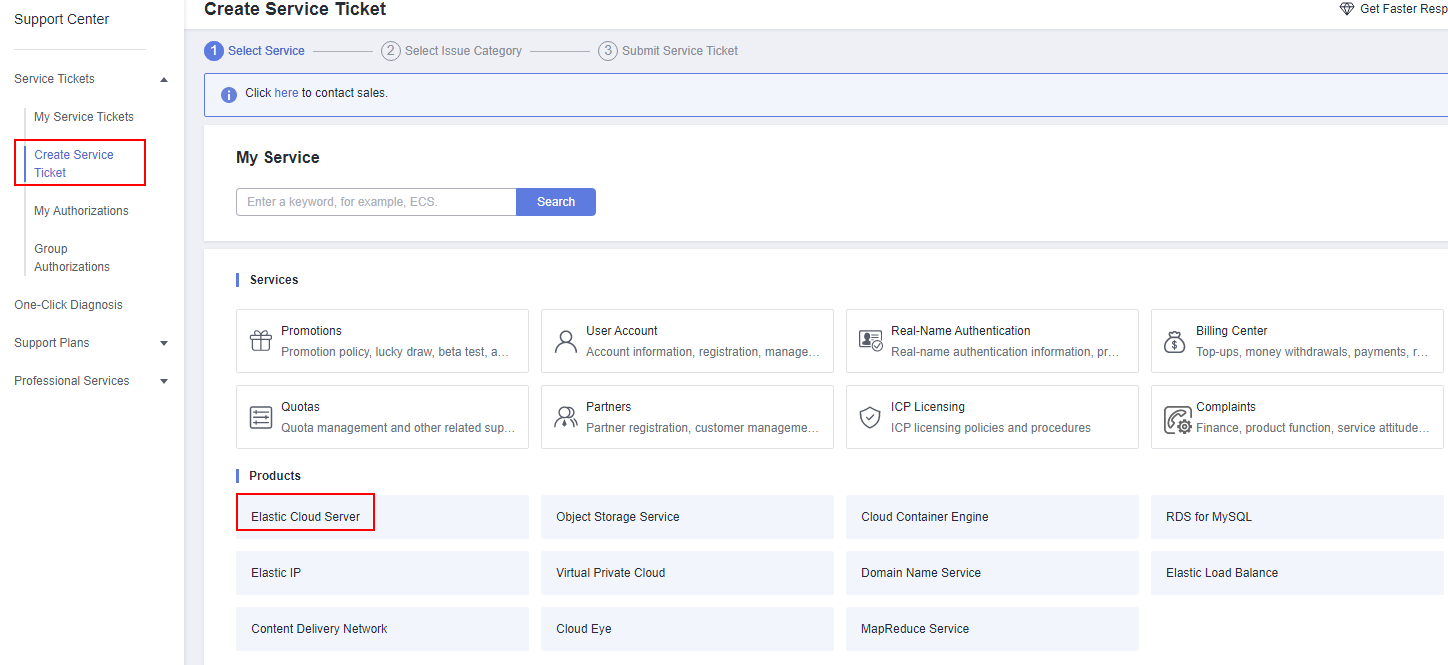1448x665 pixels.
Task: Click the ICP Licensing shield icon
Action: coord(871,417)
